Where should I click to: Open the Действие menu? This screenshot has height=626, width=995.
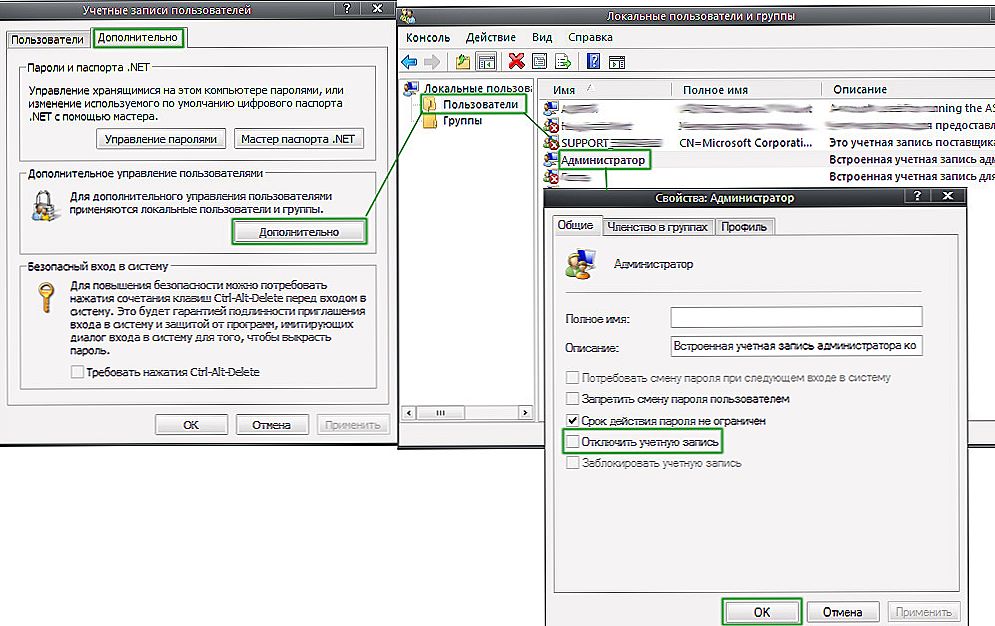(x=491, y=37)
